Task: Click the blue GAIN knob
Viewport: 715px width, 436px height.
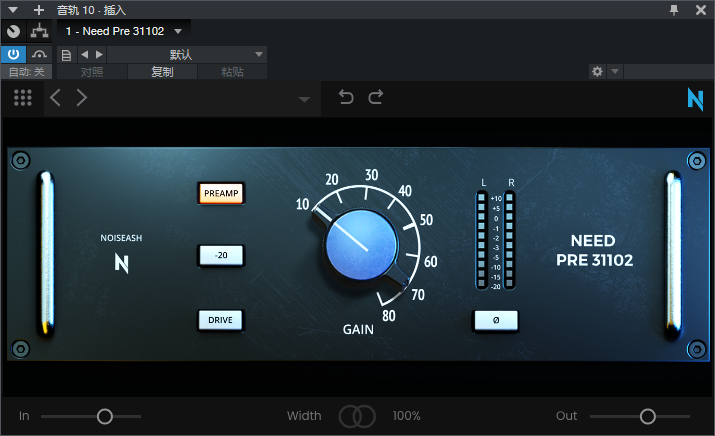Action: tap(362, 245)
